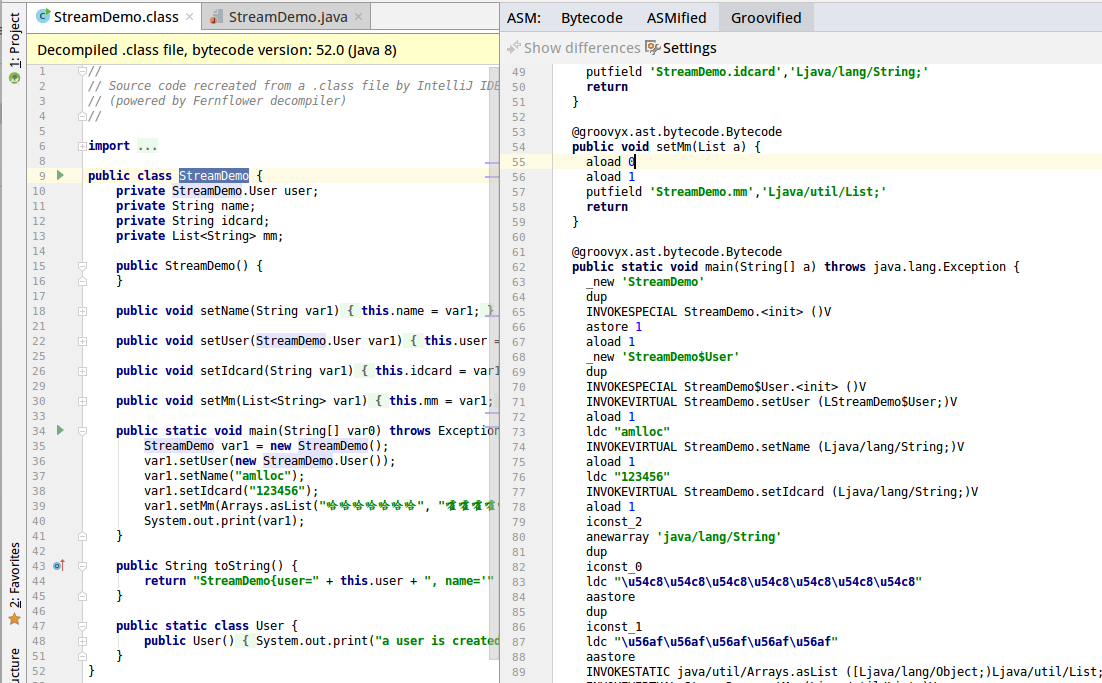Viewport: 1102px width, 683px height.
Task: Collapse the toString method fold at line 43
Action: [82, 566]
